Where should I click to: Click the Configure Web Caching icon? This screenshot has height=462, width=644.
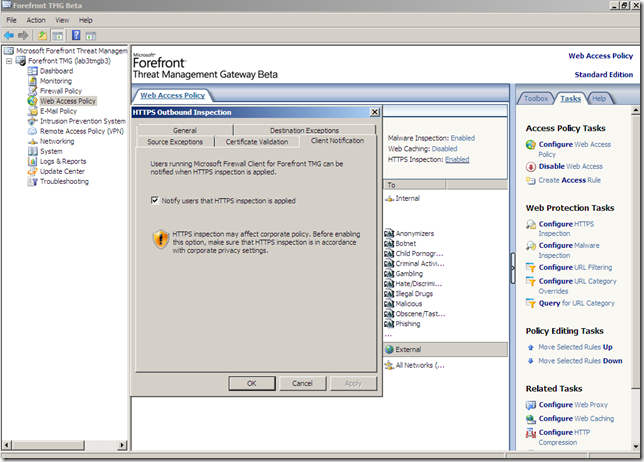(531, 419)
